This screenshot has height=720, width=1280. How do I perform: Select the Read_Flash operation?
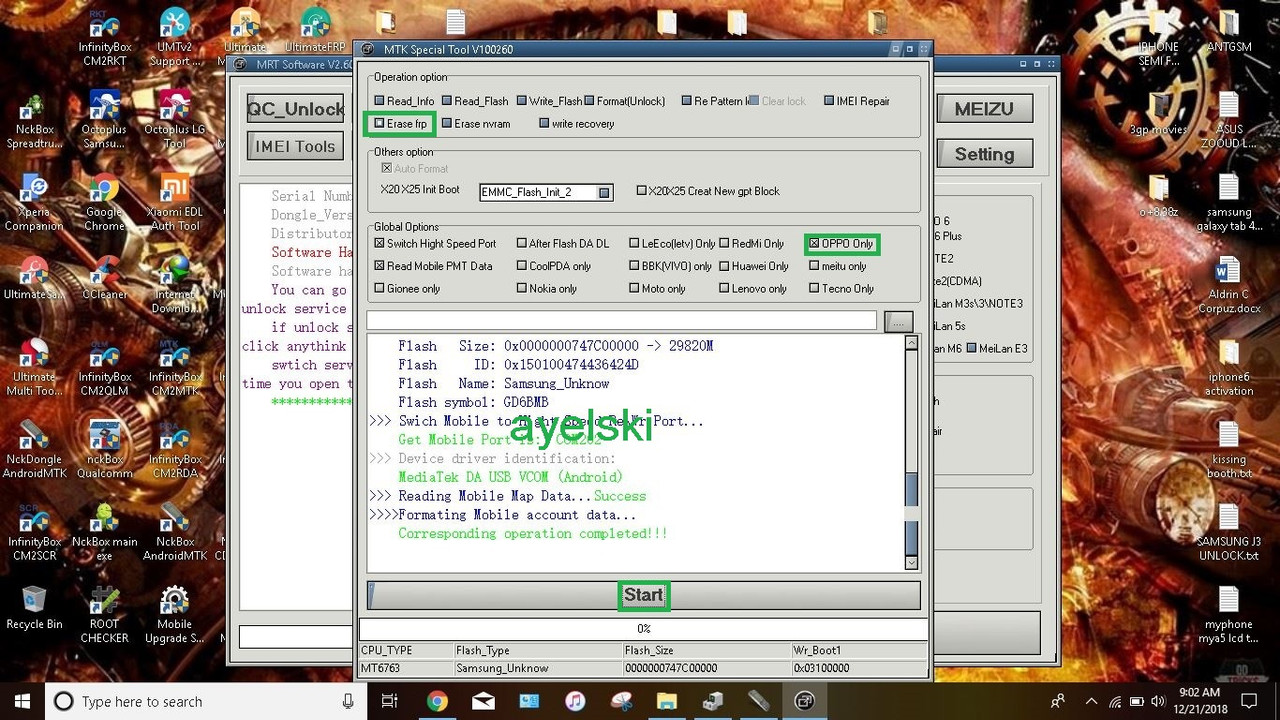pos(475,101)
